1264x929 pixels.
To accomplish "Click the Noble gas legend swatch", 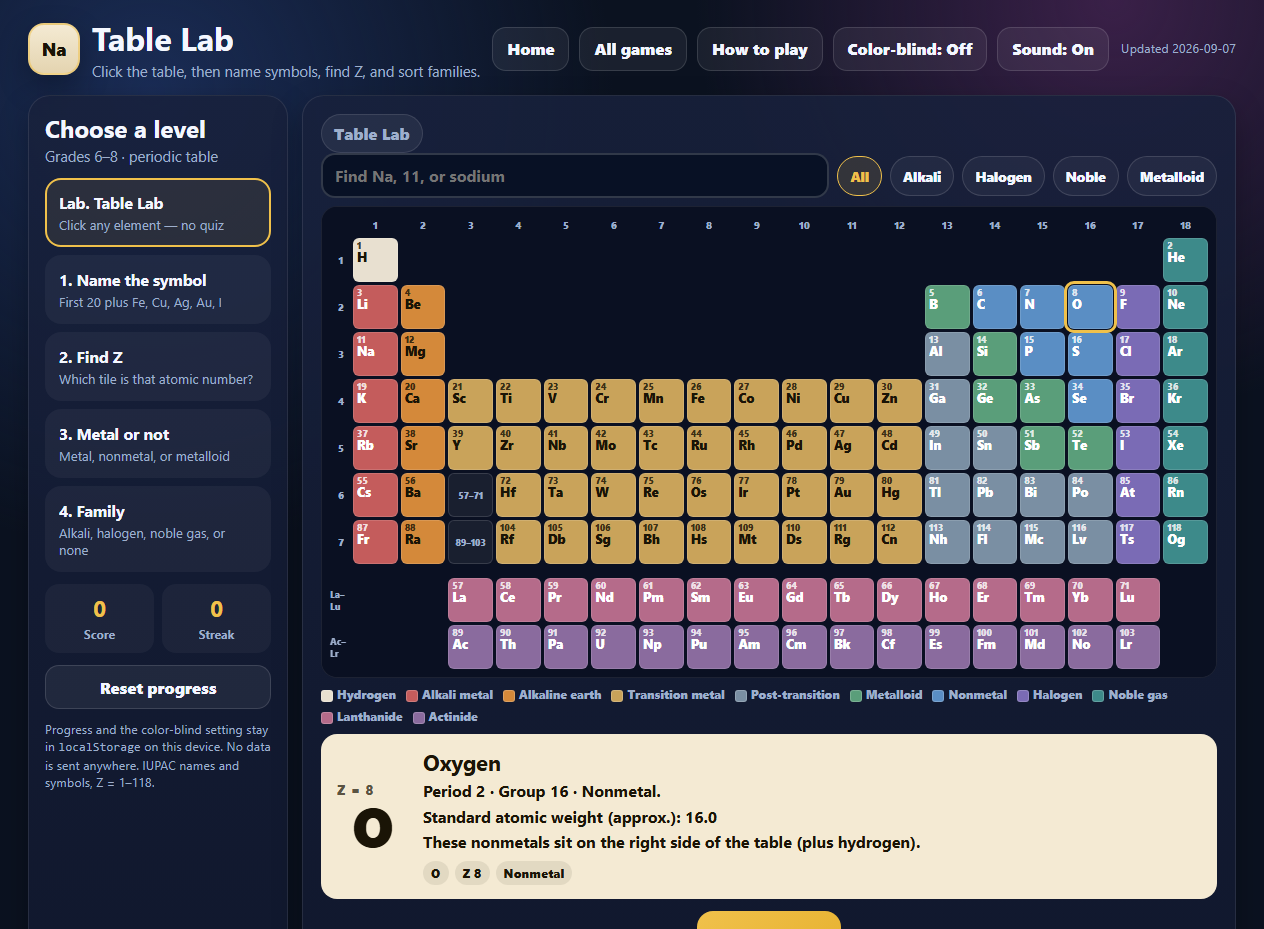I will tap(1098, 695).
